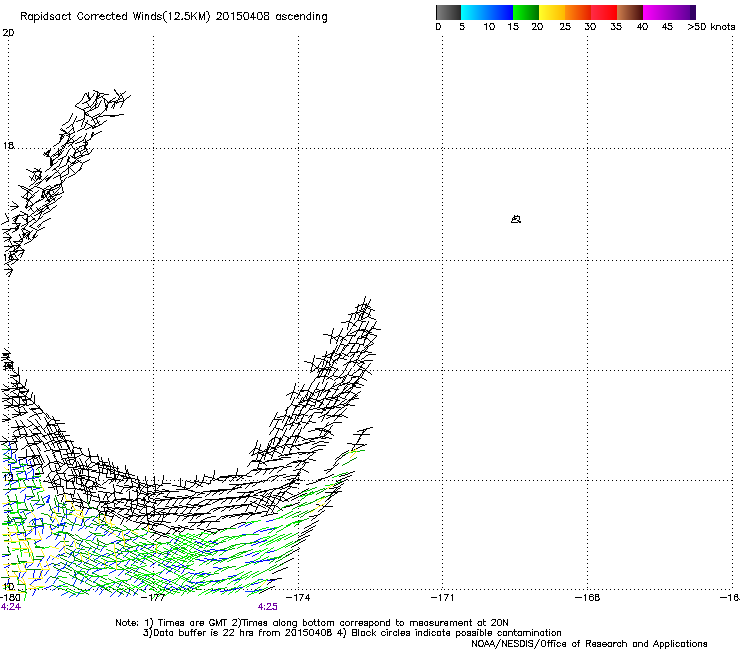Click the purple '4:24' time label
This screenshot has width=740, height=650.
point(11,607)
